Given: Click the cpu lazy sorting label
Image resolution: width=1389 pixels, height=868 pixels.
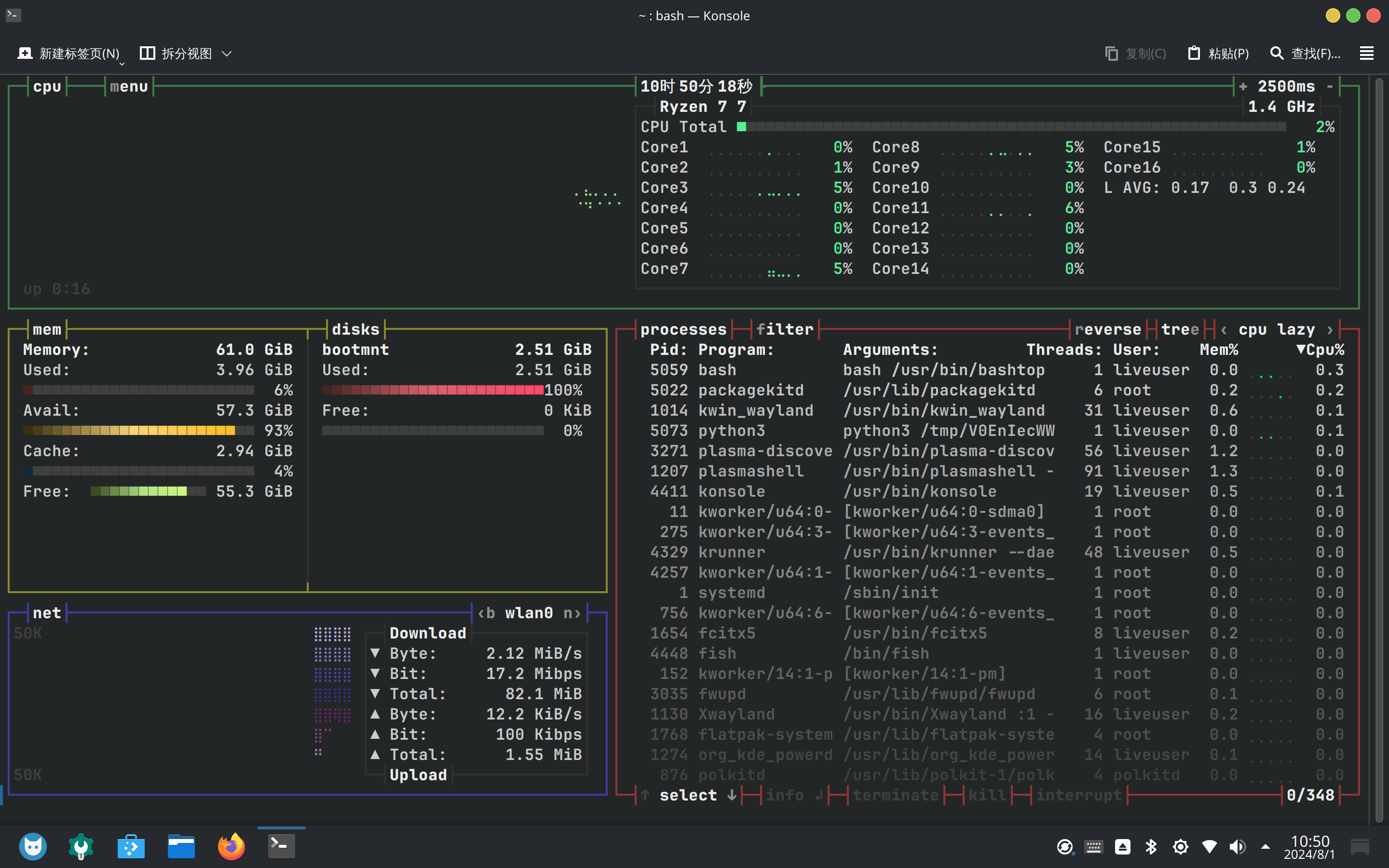Looking at the screenshot, I should 1277,329.
